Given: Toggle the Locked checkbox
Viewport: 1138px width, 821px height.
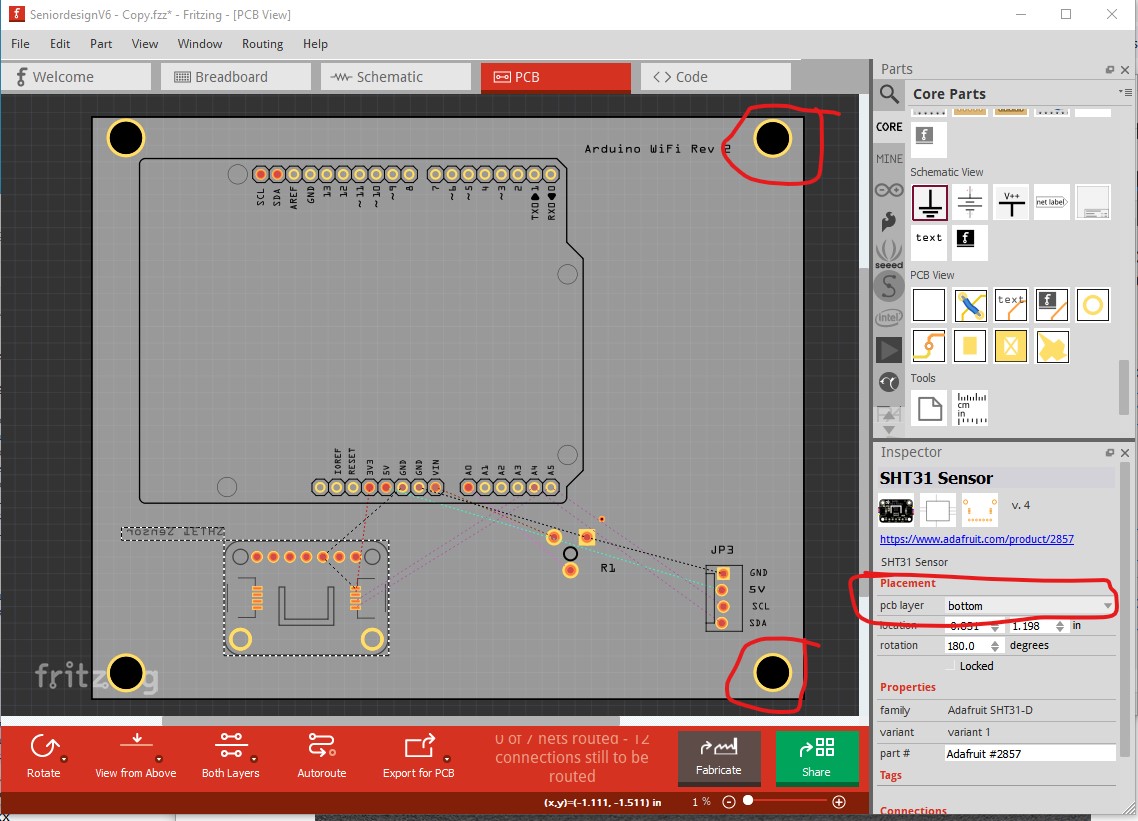Looking at the screenshot, I should coord(951,666).
